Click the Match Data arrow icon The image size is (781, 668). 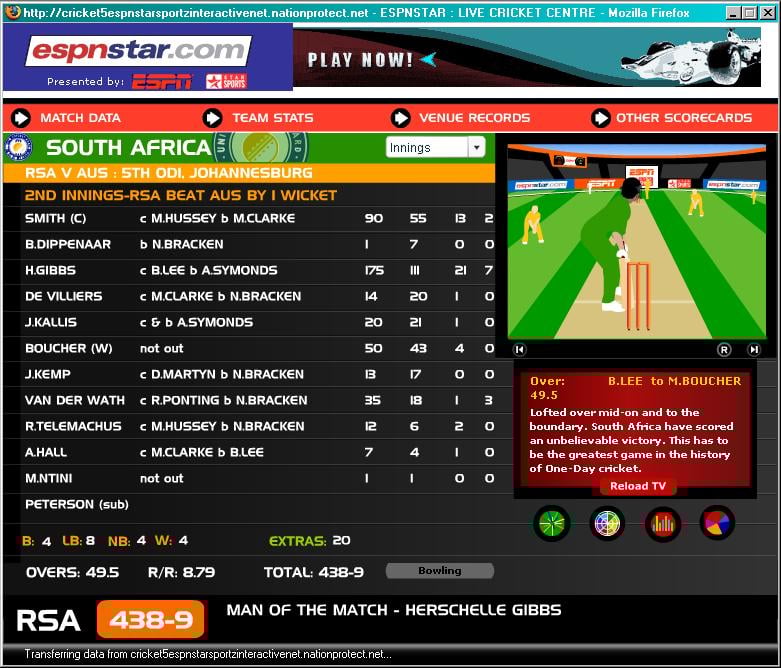coord(21,118)
